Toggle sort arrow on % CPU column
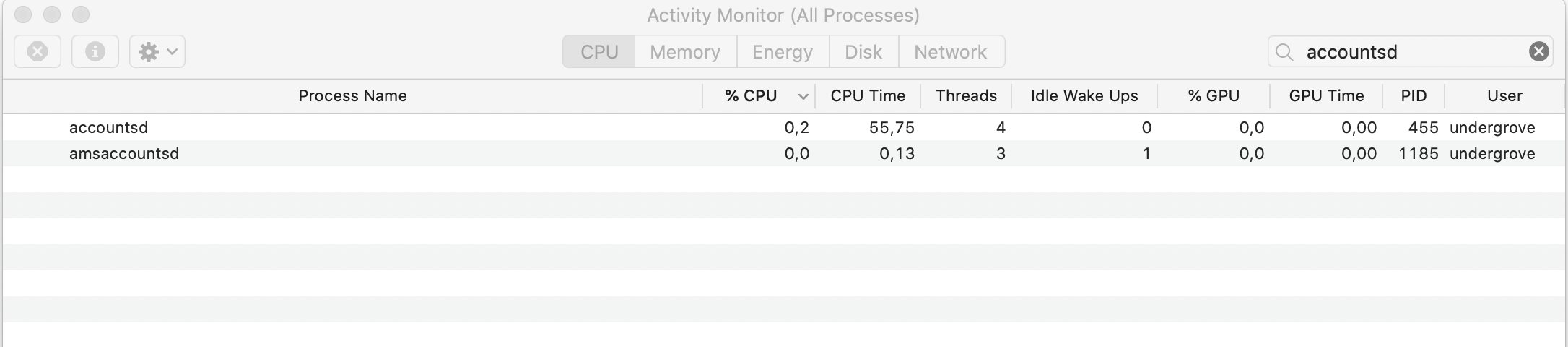 pos(803,96)
